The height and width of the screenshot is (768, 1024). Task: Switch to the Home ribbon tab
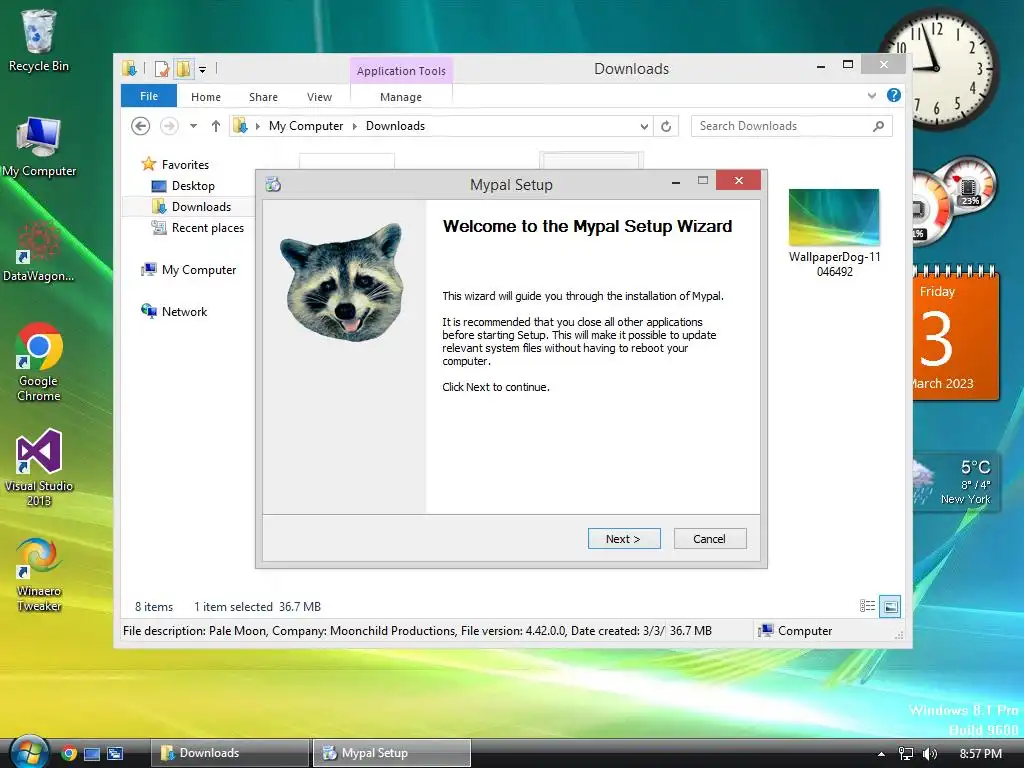point(206,97)
